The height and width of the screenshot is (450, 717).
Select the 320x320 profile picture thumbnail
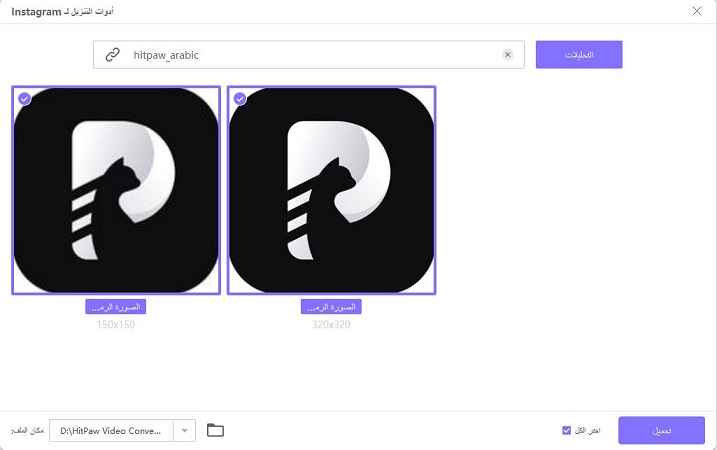332,190
